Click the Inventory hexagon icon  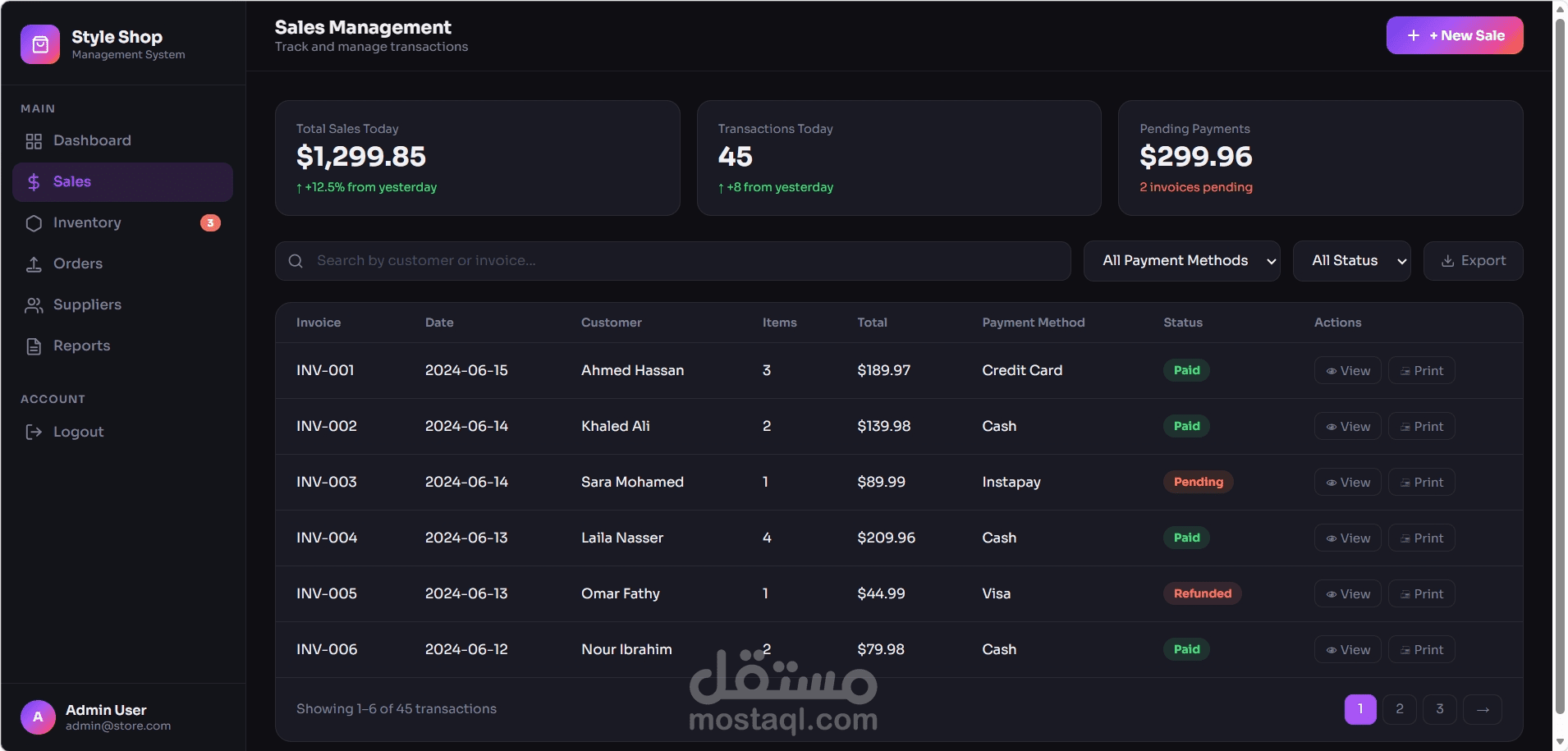34,223
